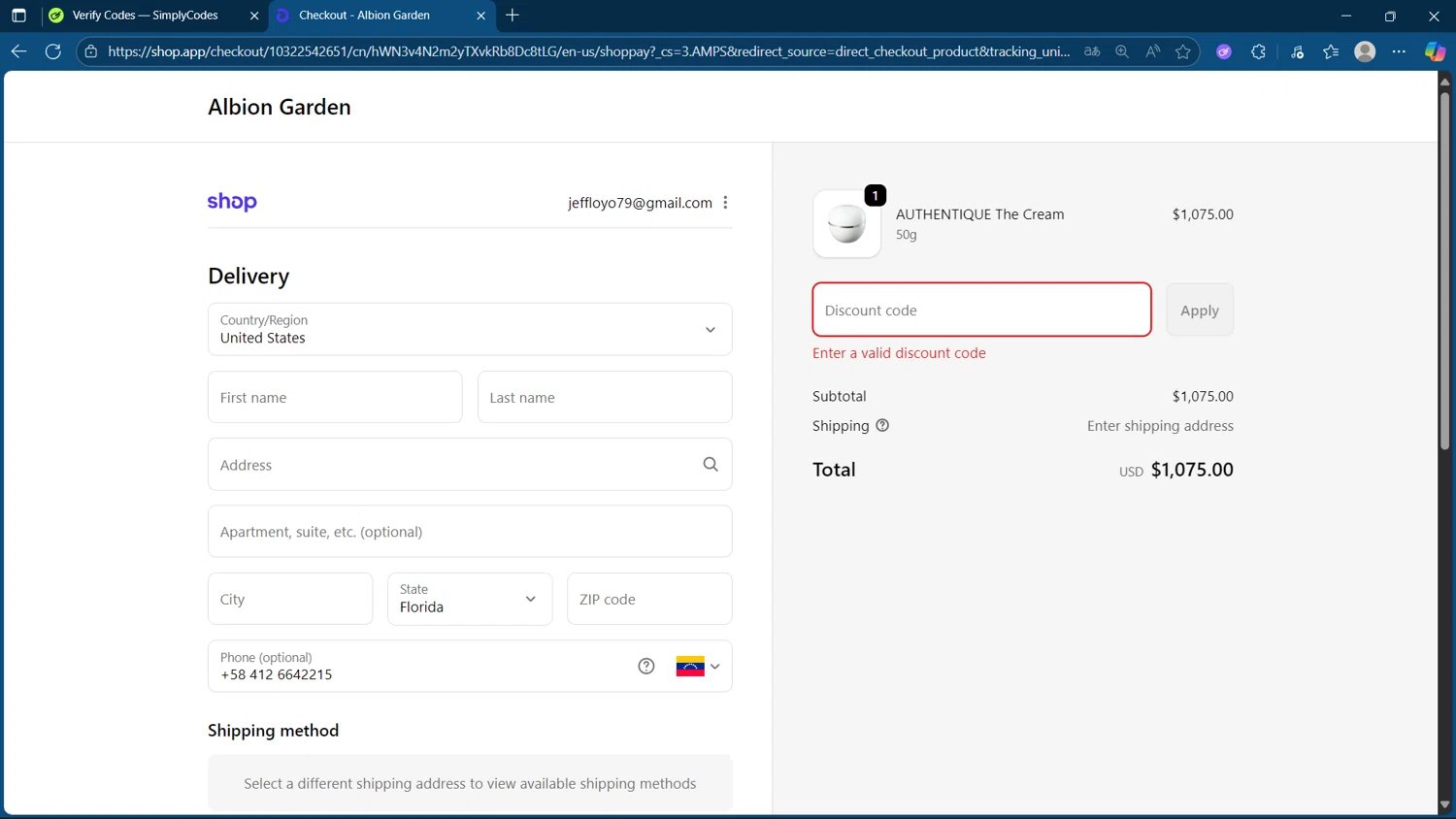1456x819 pixels.
Task: Open the Copilot sidebar icon
Action: coord(1434,51)
